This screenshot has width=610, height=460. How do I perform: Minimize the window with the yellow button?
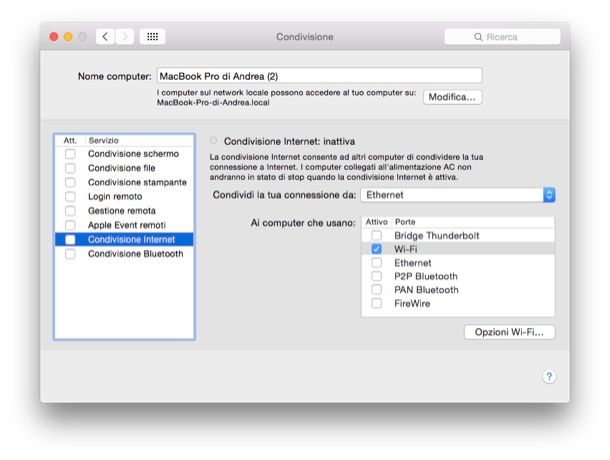[x=68, y=37]
